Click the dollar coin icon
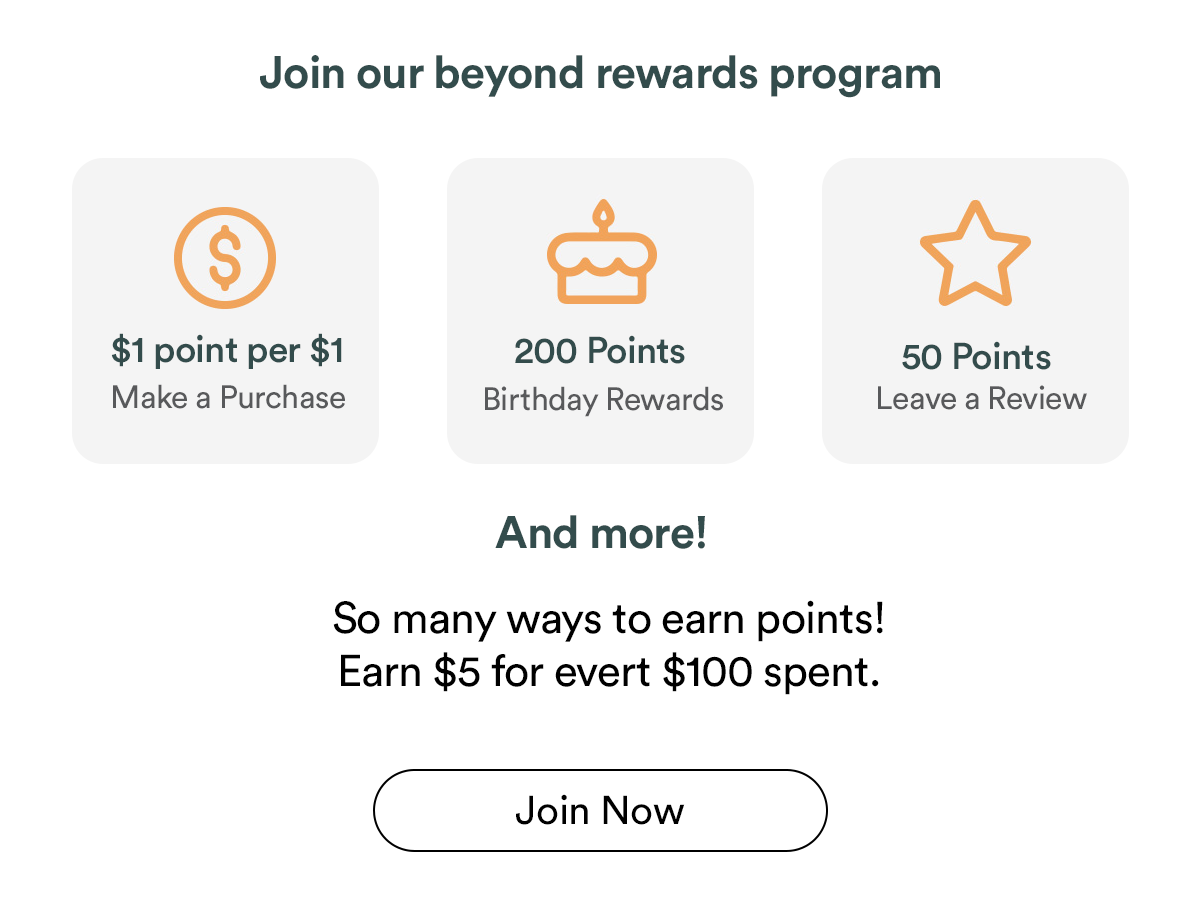Viewport: 1200px width, 904px height. click(x=225, y=256)
